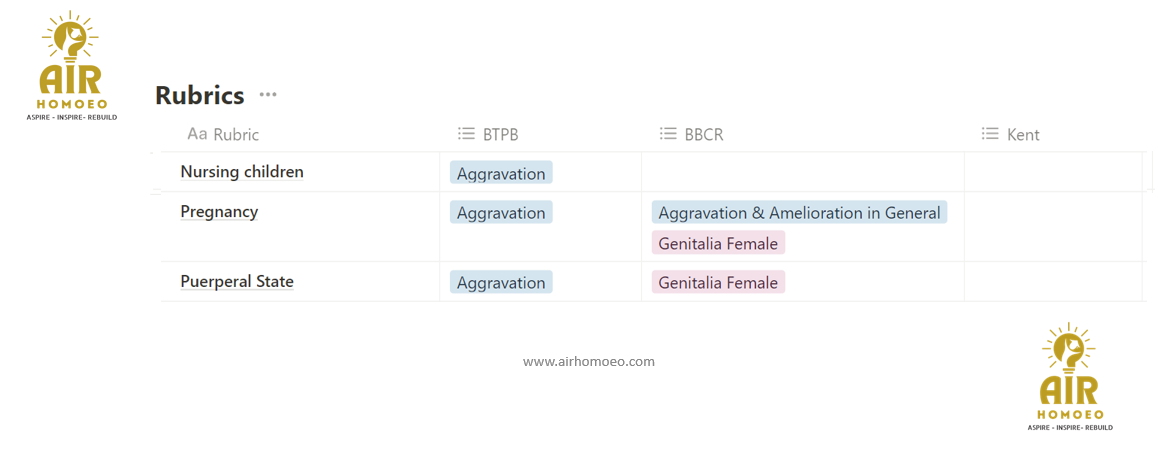
Task: Open the Kent column header menu
Action: tap(1023, 134)
